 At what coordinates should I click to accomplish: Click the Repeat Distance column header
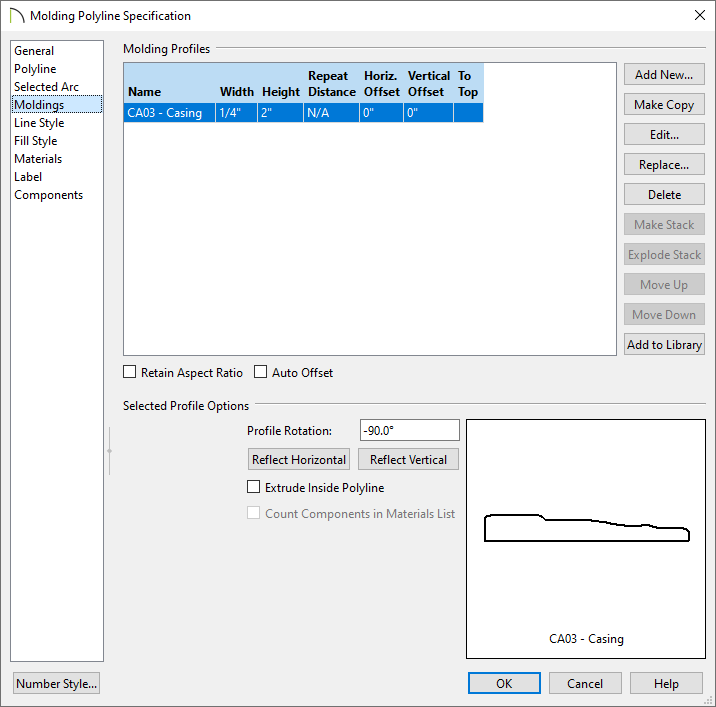pos(331,84)
